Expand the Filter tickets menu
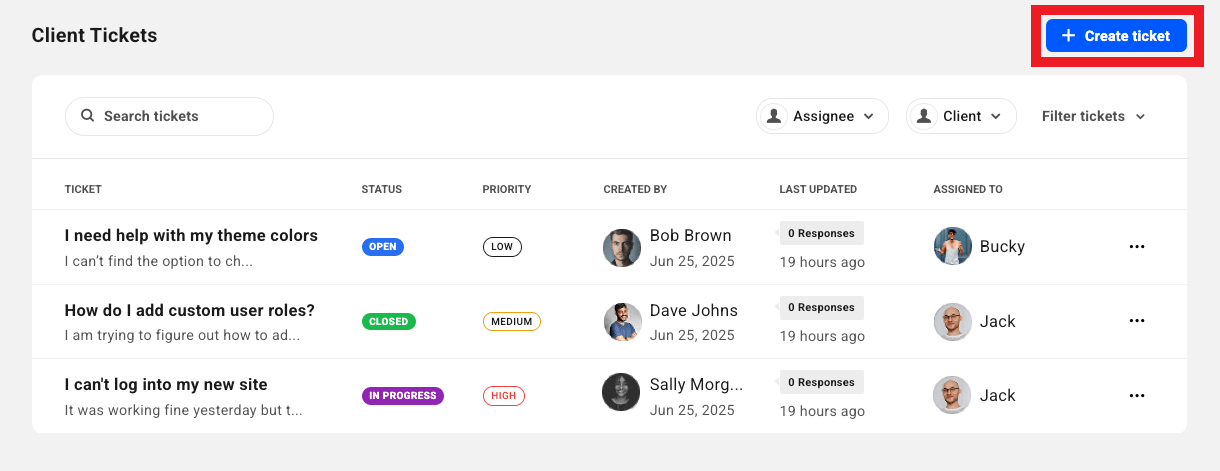Image resolution: width=1220 pixels, height=471 pixels. point(1093,116)
